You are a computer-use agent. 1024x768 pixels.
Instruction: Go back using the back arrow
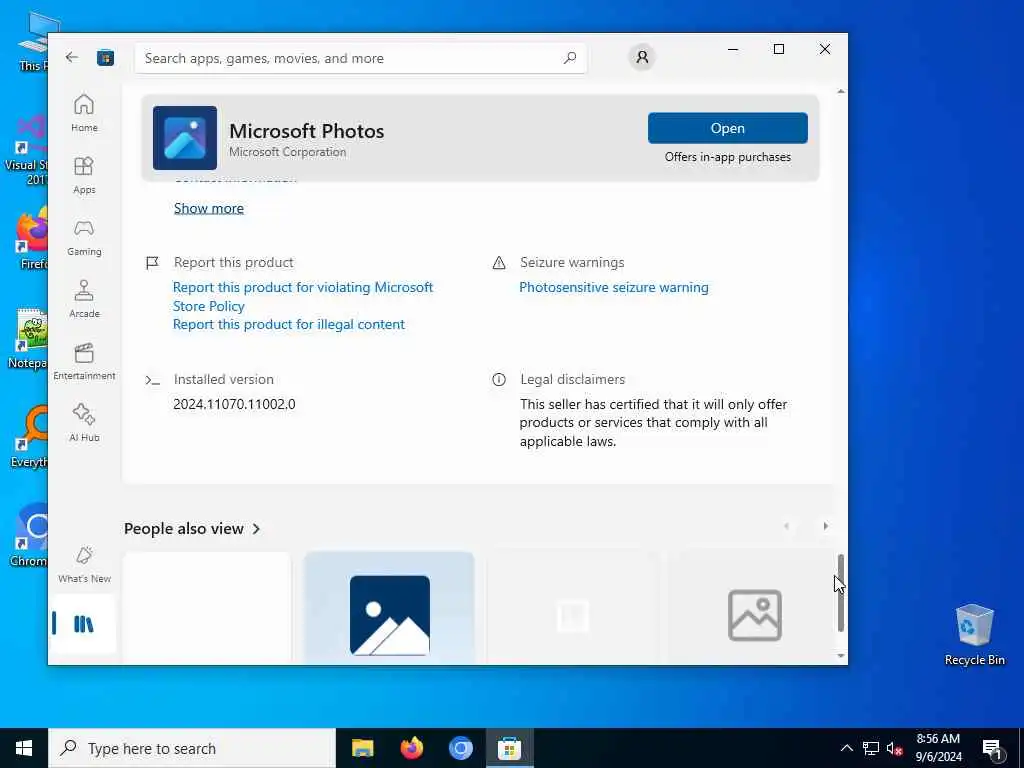72,57
